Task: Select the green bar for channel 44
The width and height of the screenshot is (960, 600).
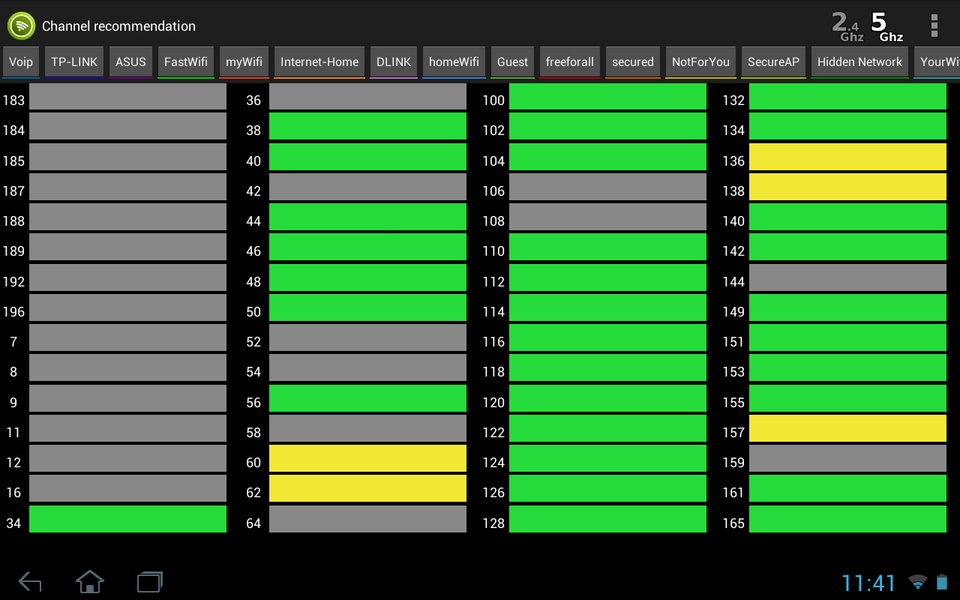Action: pos(368,217)
